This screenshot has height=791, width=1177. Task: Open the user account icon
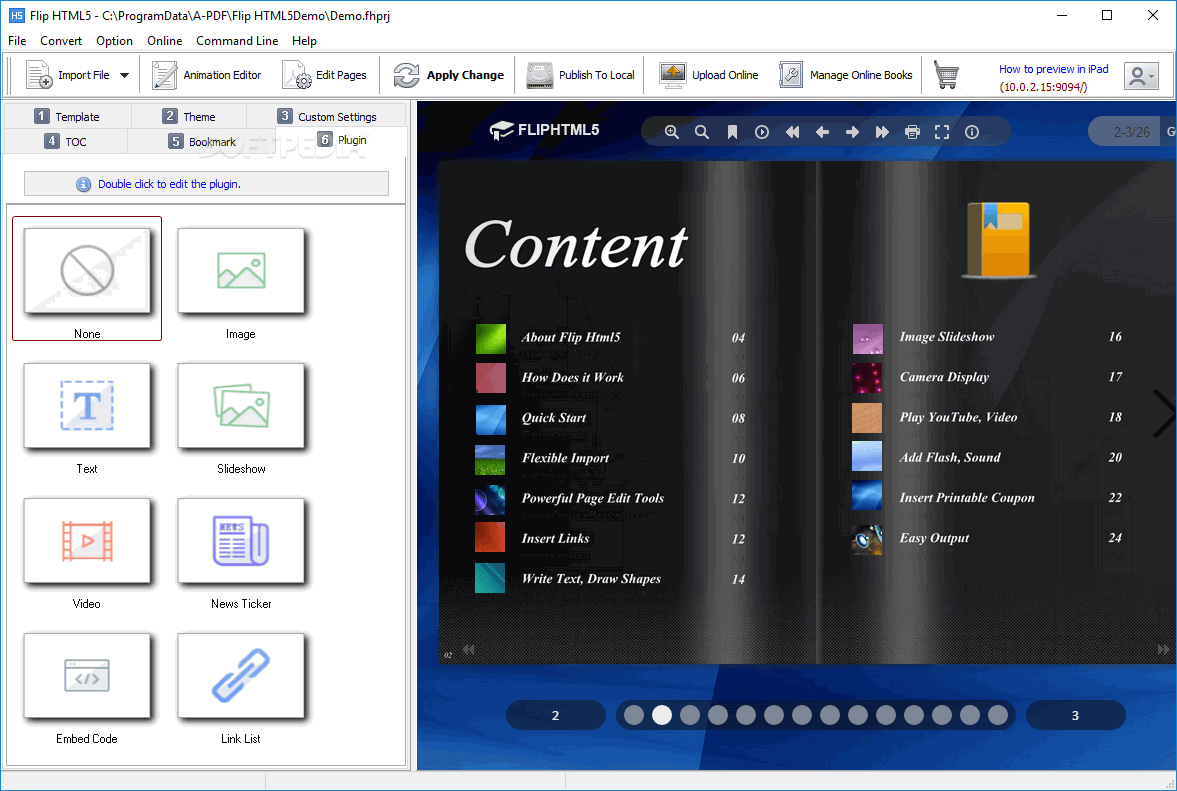[1141, 76]
